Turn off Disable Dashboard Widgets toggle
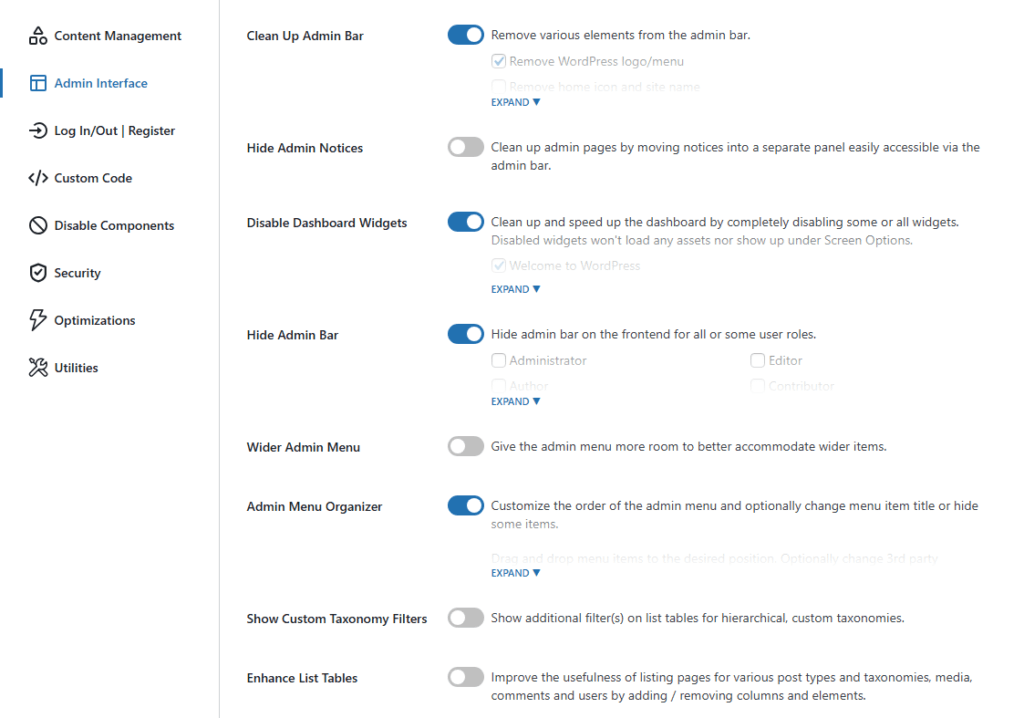This screenshot has height=718, width=1024. [466, 221]
